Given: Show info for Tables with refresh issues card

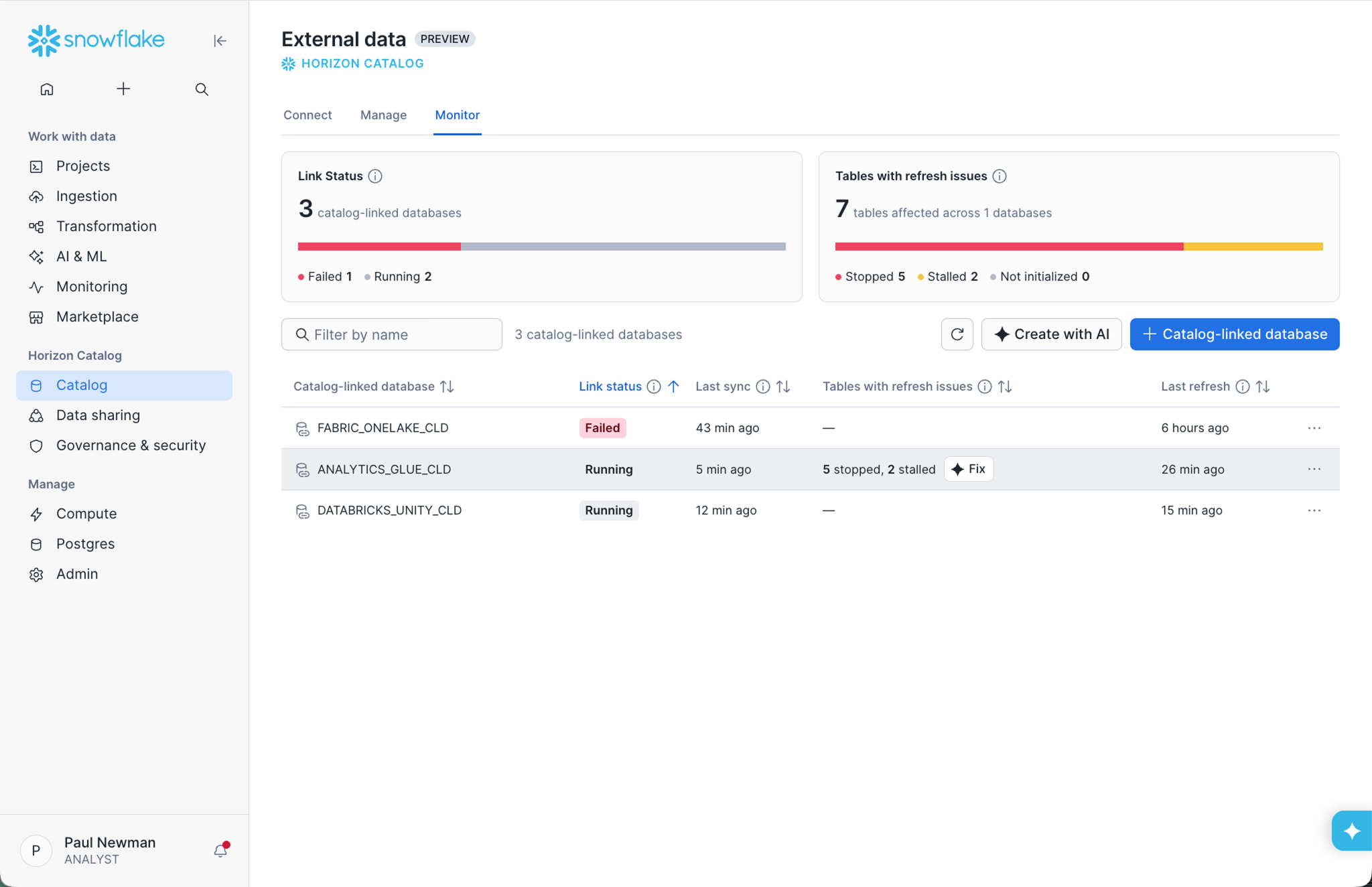Looking at the screenshot, I should (1000, 176).
